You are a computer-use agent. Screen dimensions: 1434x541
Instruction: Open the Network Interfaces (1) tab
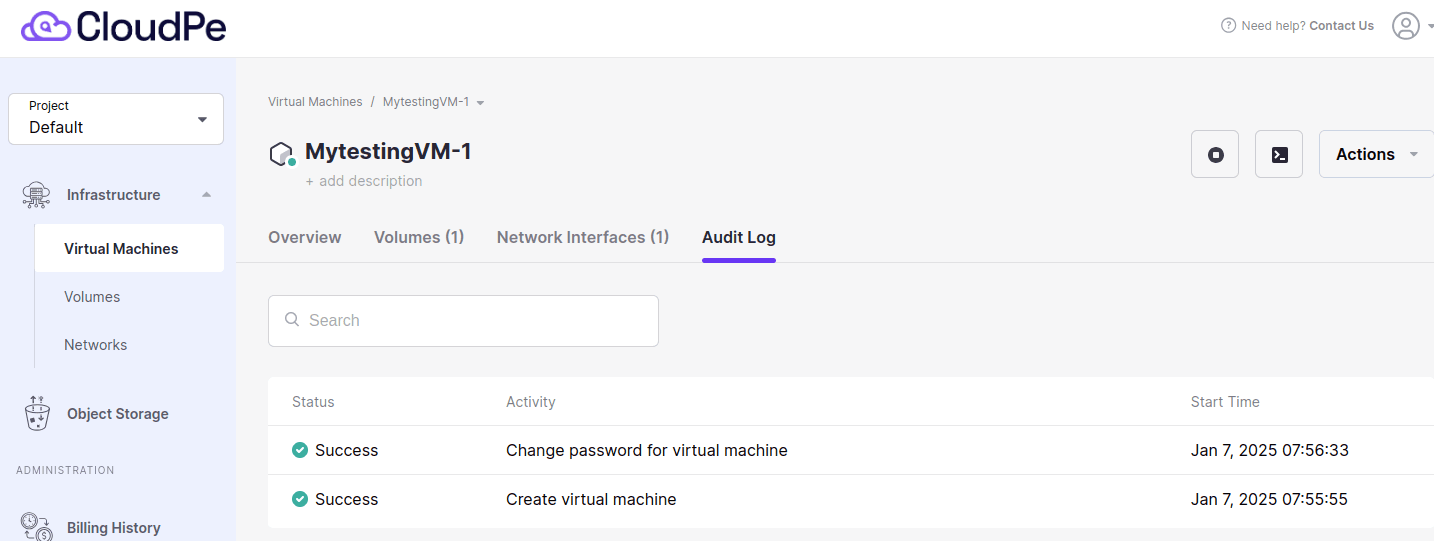click(583, 237)
